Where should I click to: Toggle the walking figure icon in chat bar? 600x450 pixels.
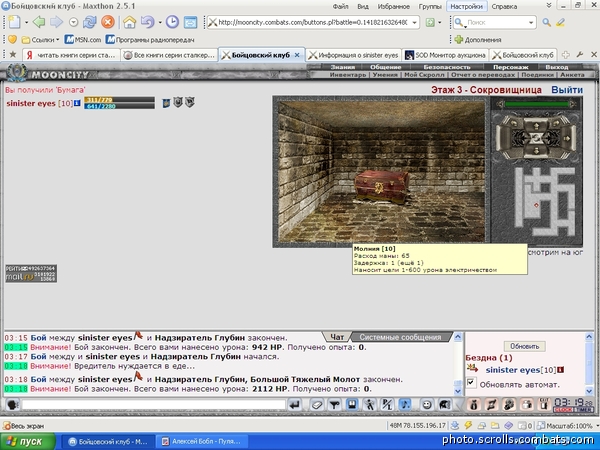click(x=369, y=405)
